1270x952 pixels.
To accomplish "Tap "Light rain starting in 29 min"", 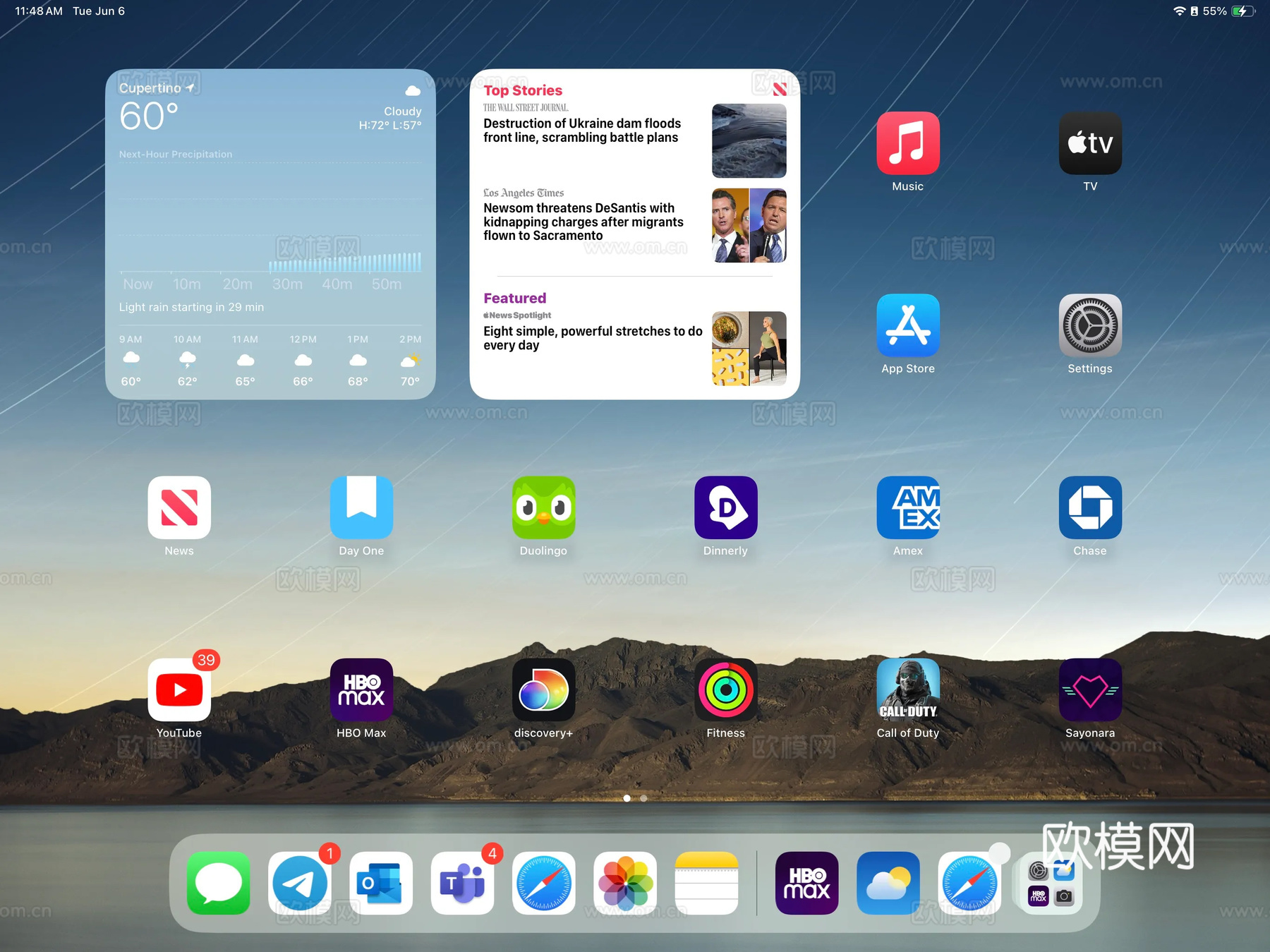I will (191, 307).
